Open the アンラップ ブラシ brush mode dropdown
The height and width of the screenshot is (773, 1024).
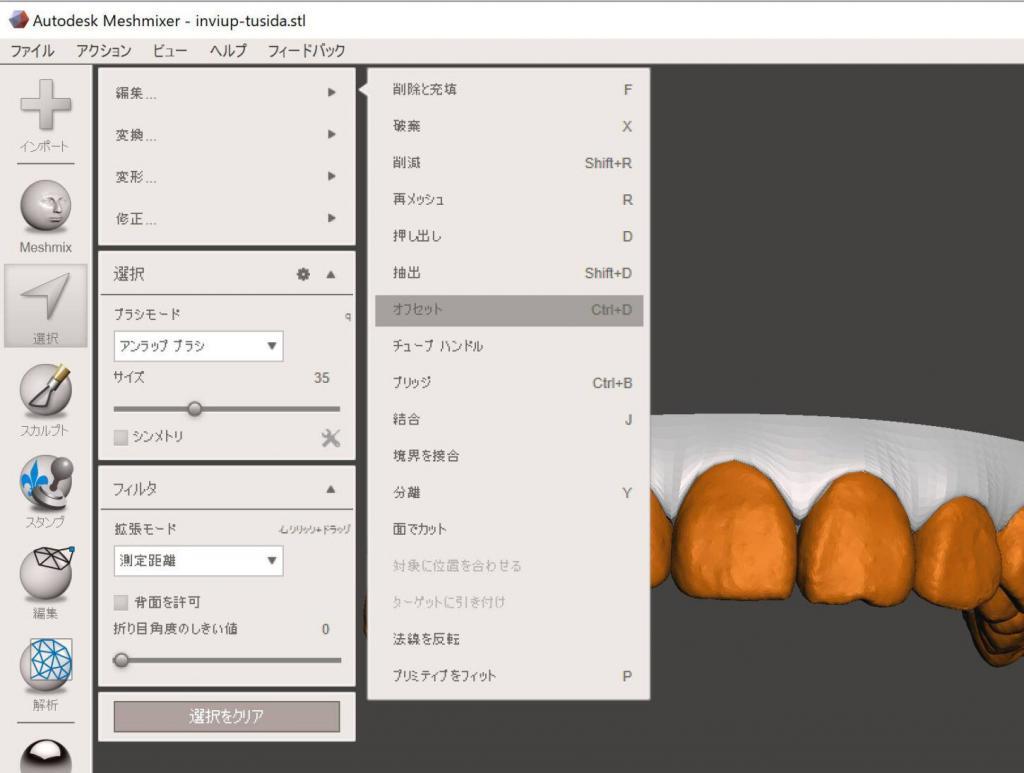[x=199, y=346]
